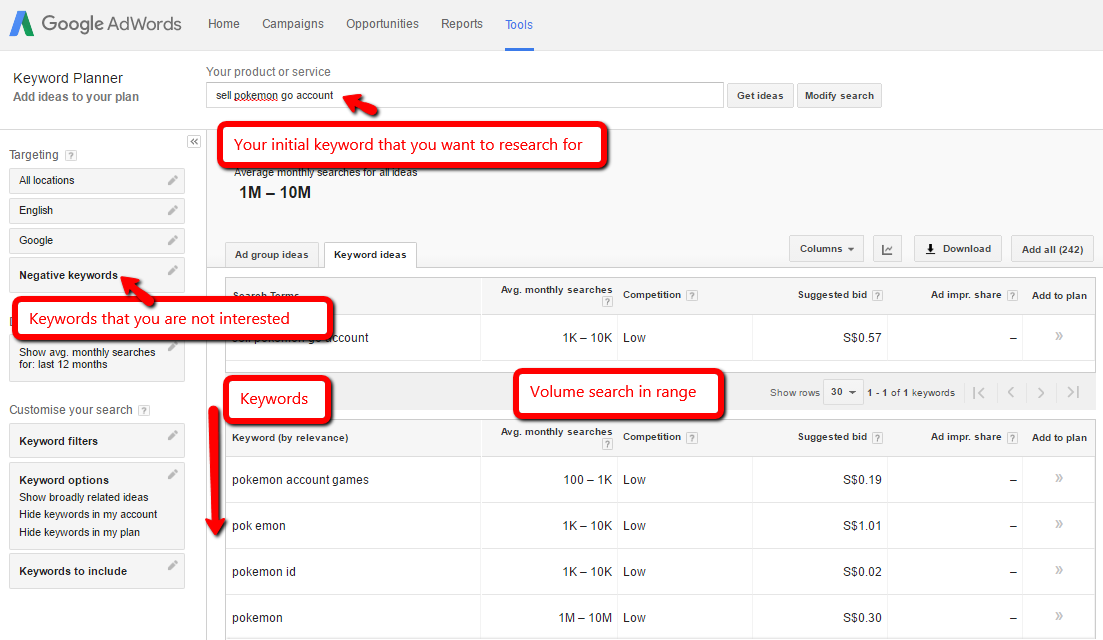Click the pokemon id keyword
The height and width of the screenshot is (640, 1103).
(264, 572)
